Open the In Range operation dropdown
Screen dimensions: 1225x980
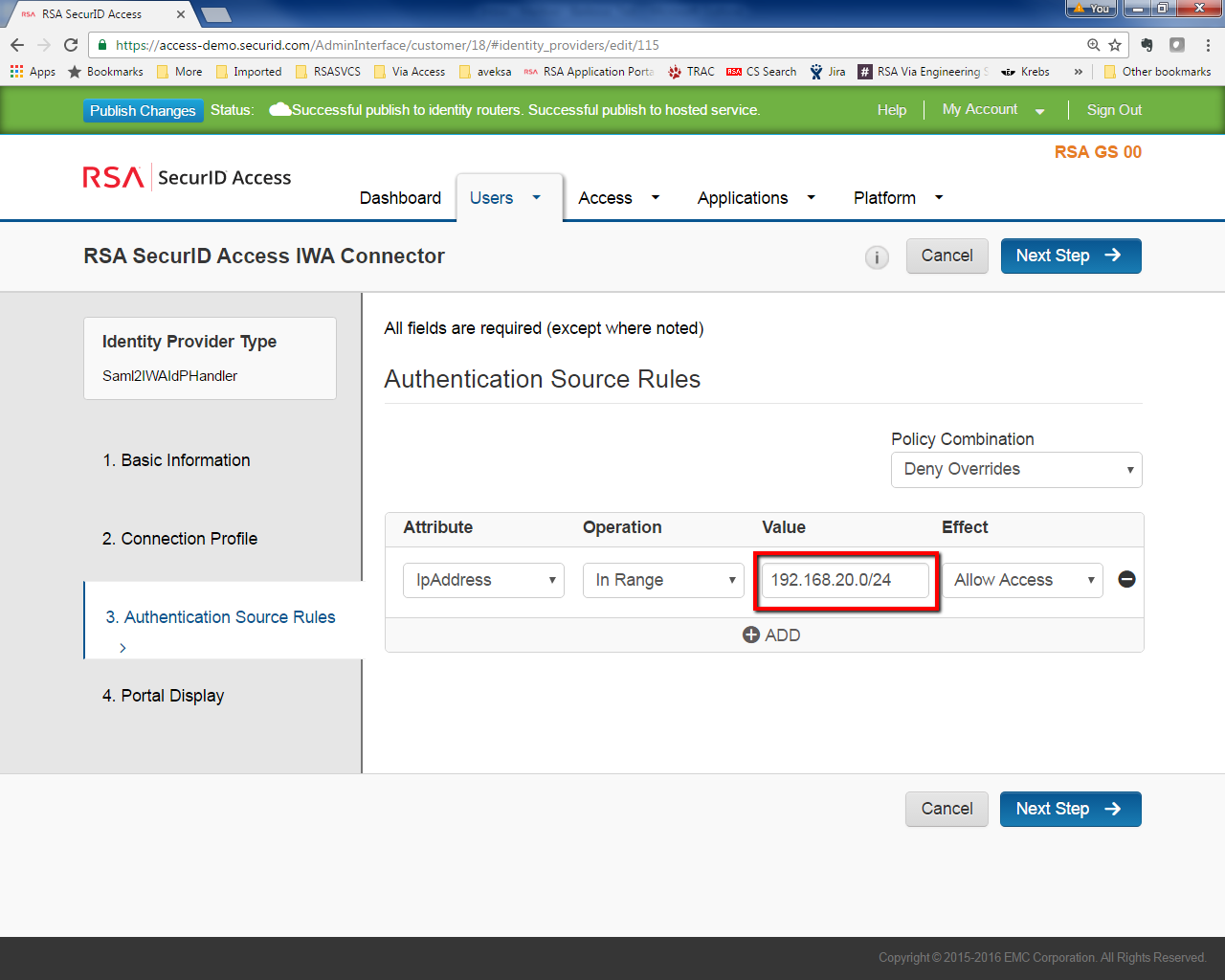coord(663,579)
